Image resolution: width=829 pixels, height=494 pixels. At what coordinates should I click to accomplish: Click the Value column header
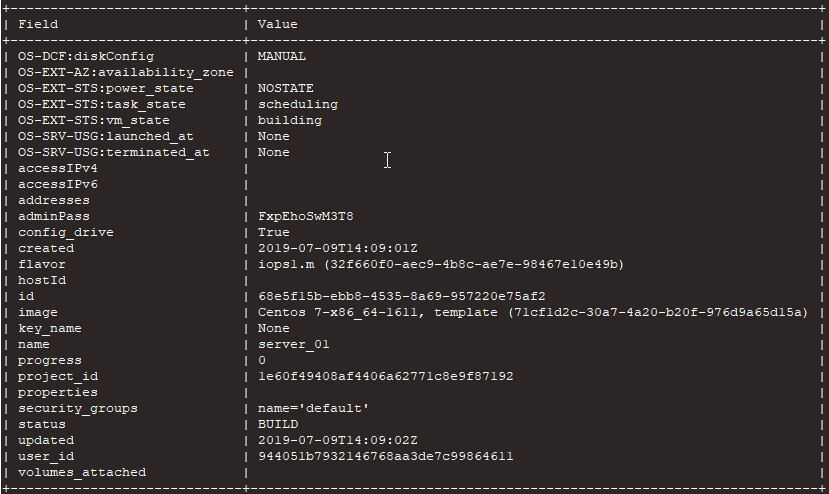point(278,24)
